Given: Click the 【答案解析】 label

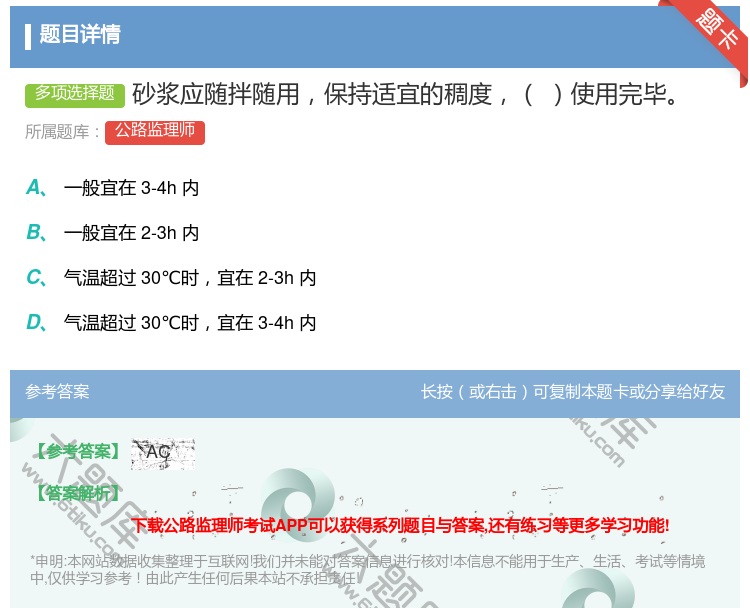Looking at the screenshot, I should pyautogui.click(x=78, y=493).
